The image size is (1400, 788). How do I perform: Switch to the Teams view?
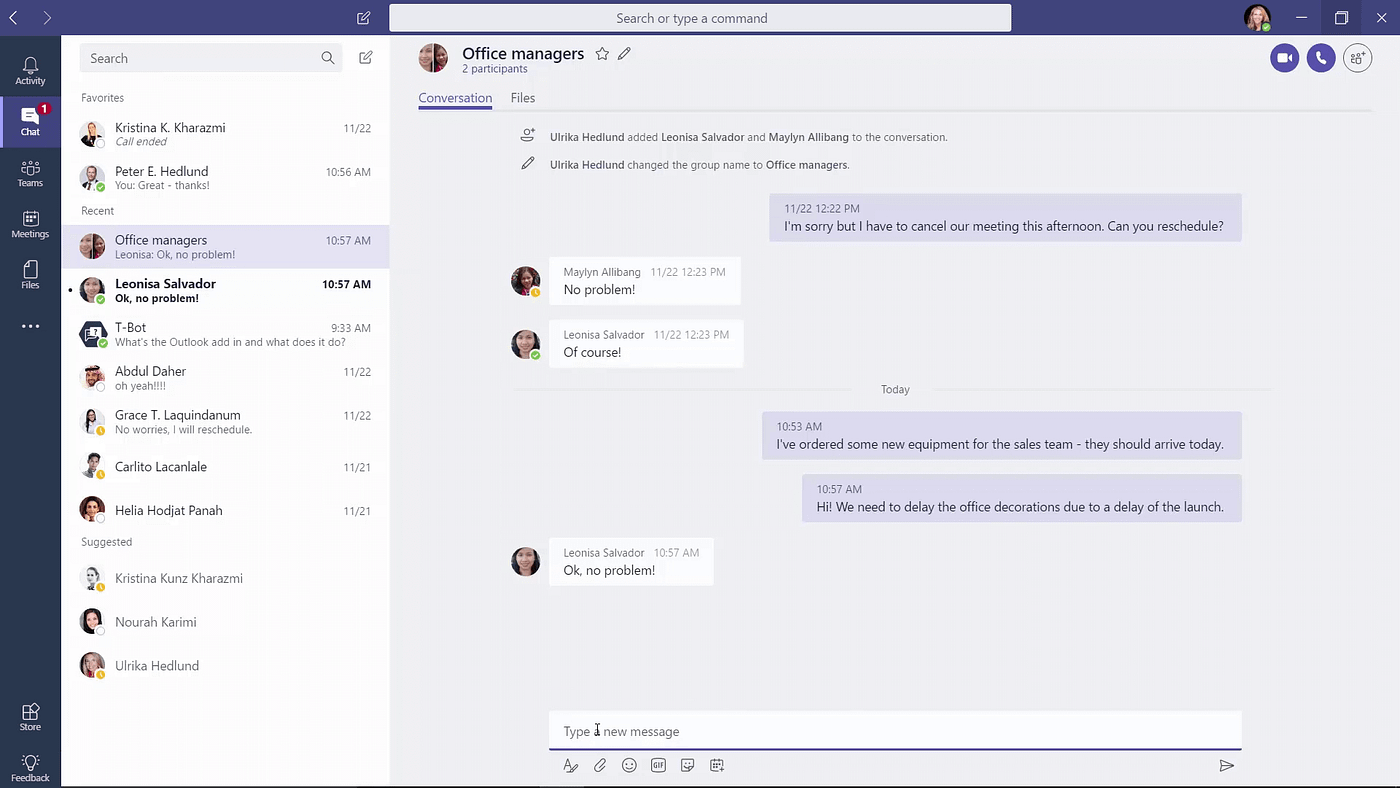click(x=30, y=173)
